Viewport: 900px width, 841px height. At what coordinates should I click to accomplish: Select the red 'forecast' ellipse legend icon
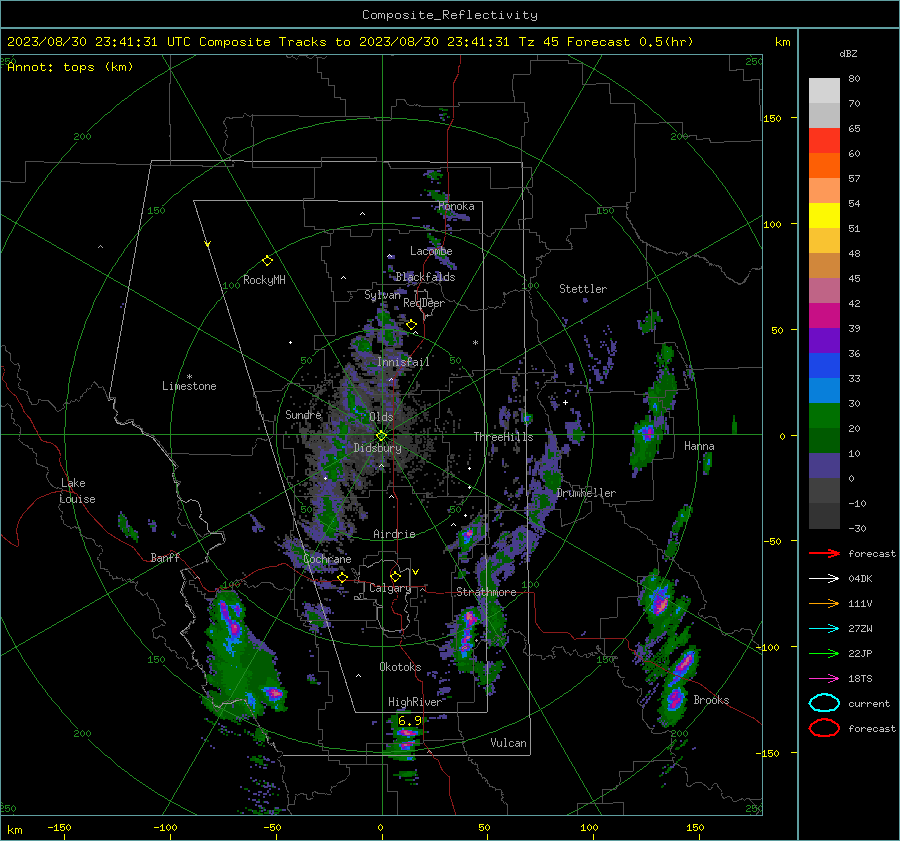[824, 728]
